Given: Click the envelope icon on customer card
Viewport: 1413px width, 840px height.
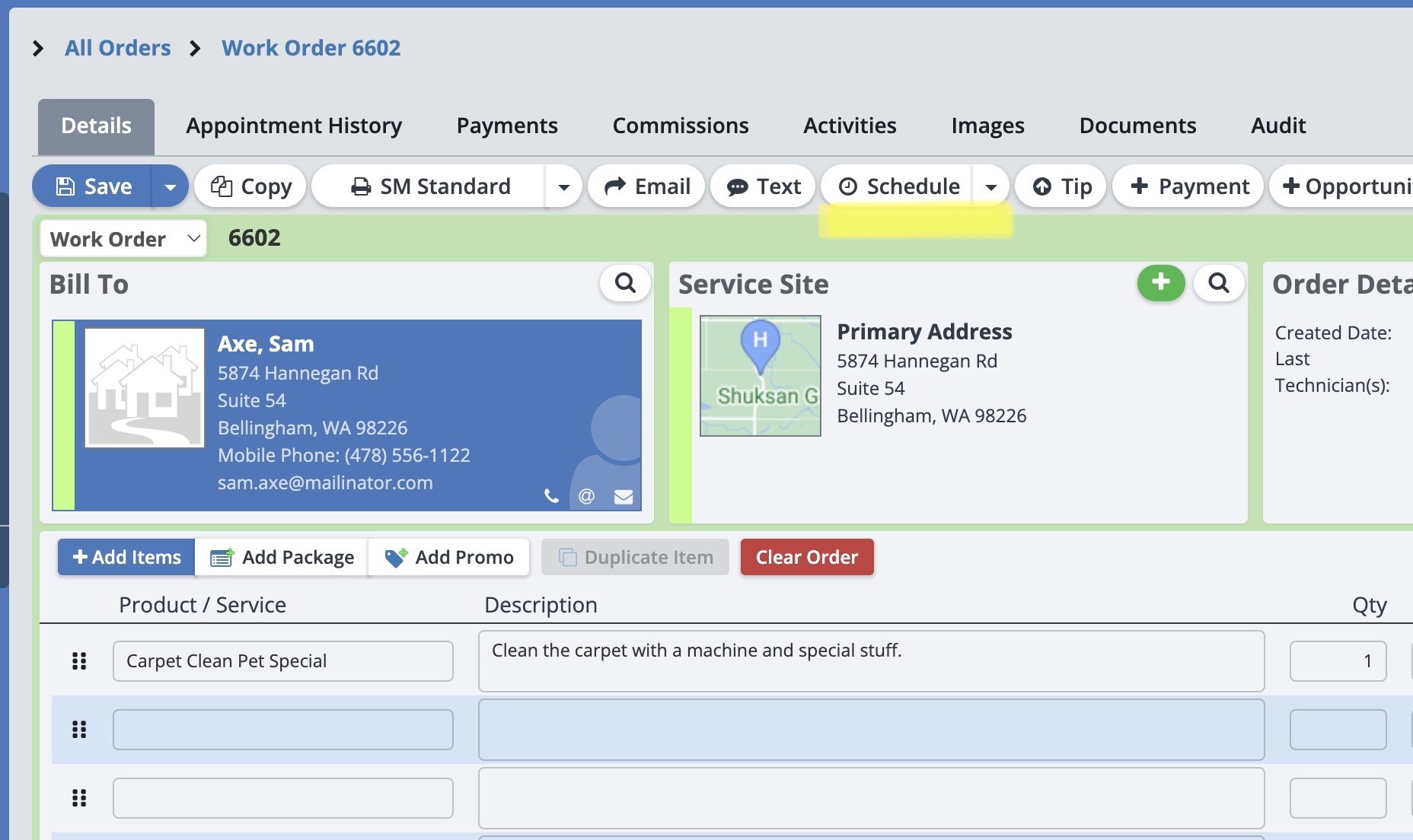Looking at the screenshot, I should pos(624,497).
